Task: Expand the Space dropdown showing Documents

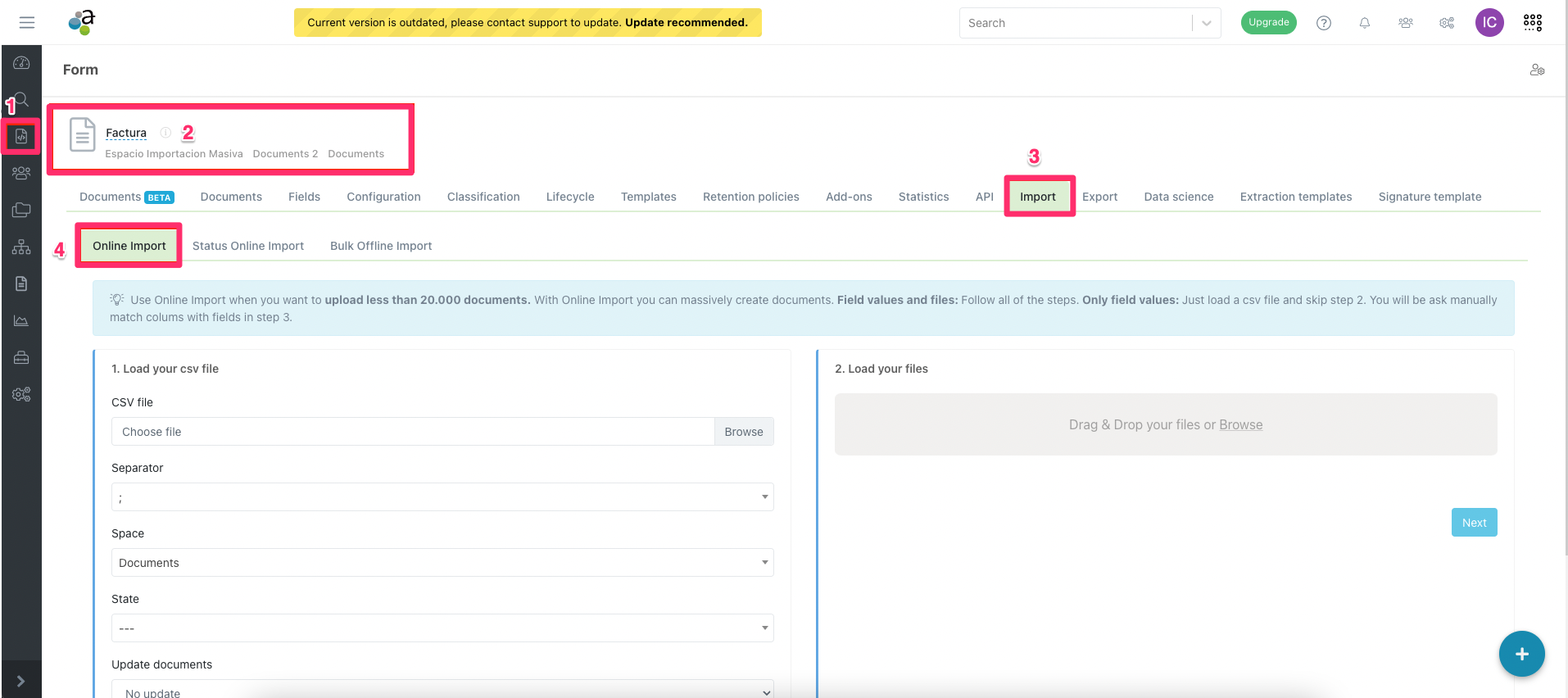Action: coord(442,563)
